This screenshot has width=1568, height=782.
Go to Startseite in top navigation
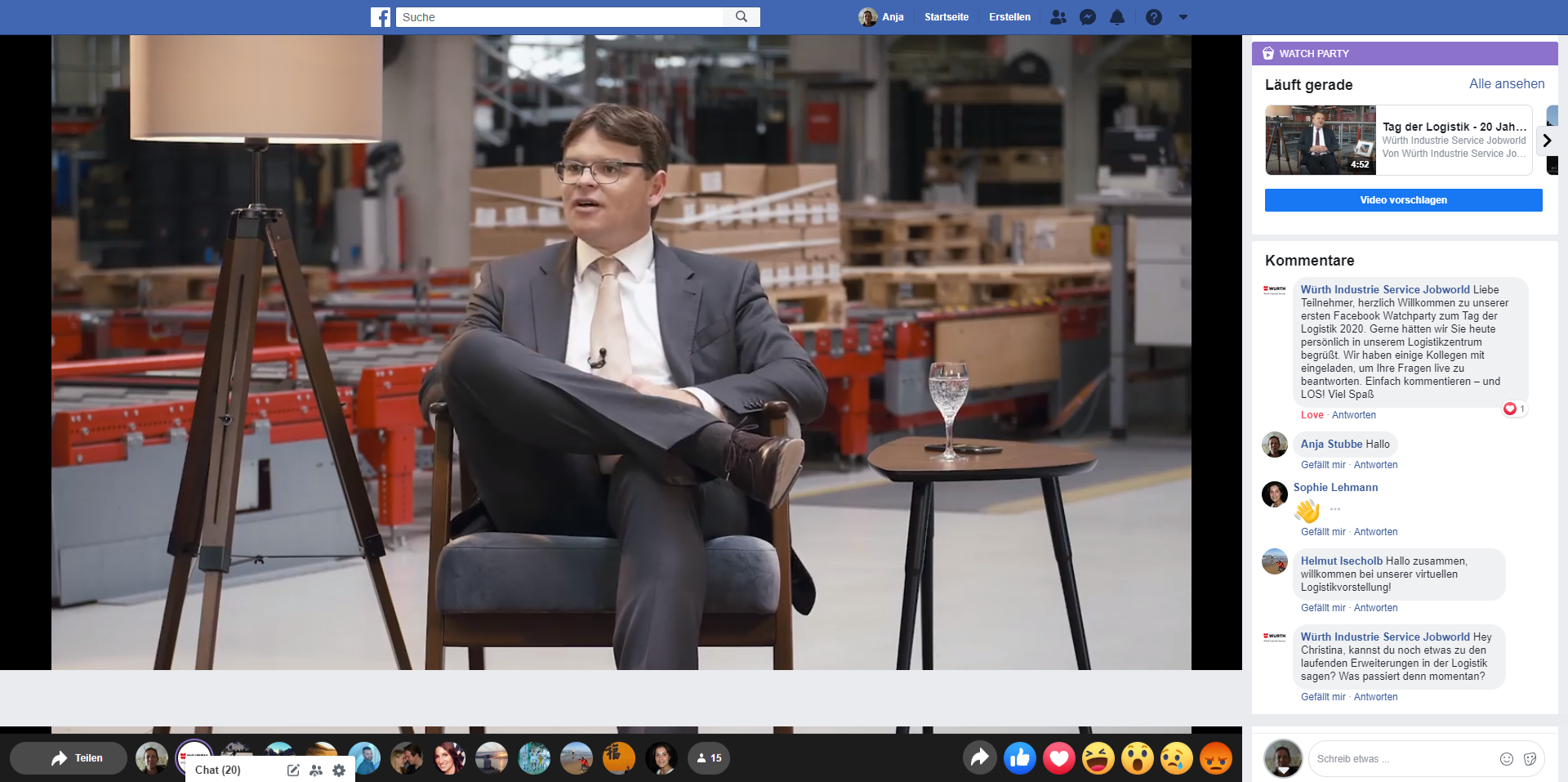pos(946,17)
